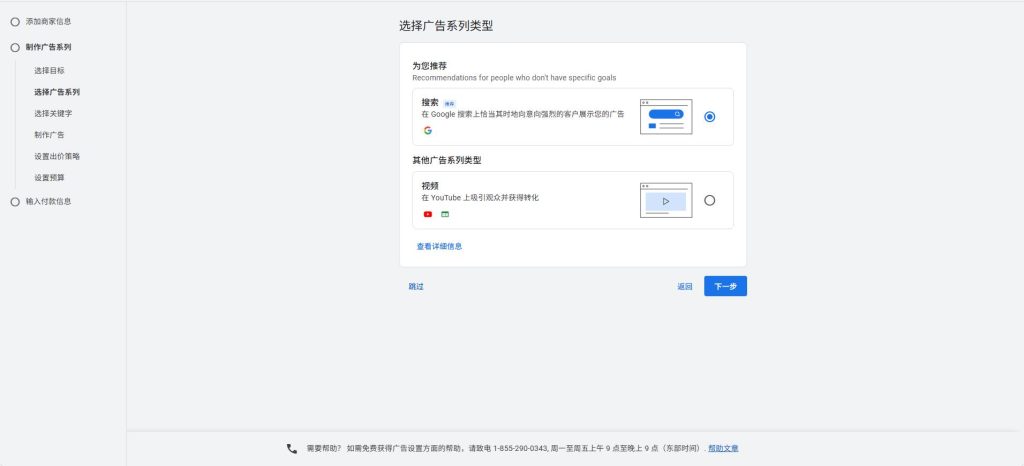The image size is (1024, 466).
Task: Click the step circle beside 添加商家信息
Action: pyautogui.click(x=15, y=21)
